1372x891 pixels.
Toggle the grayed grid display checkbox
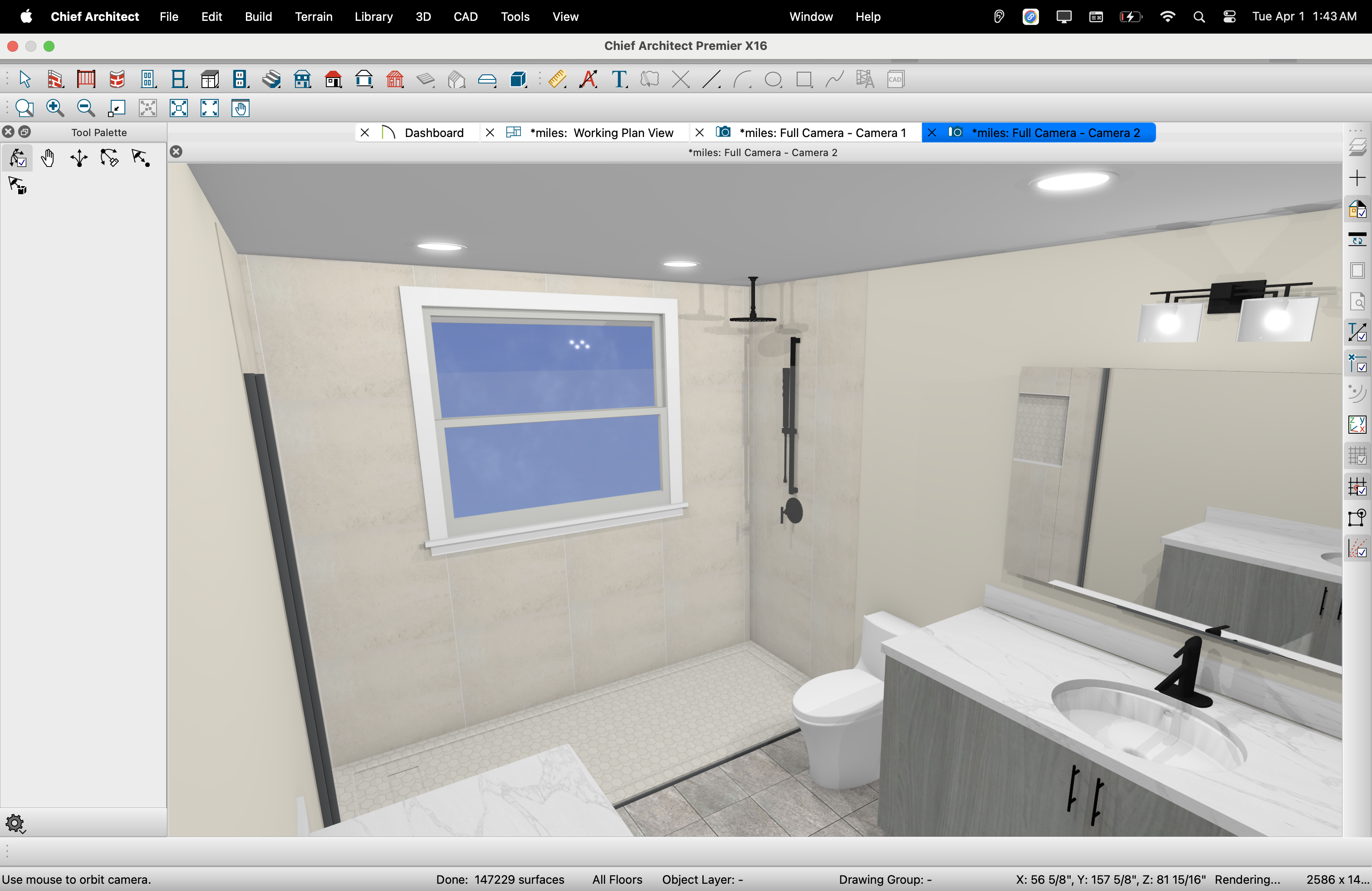click(x=1357, y=456)
